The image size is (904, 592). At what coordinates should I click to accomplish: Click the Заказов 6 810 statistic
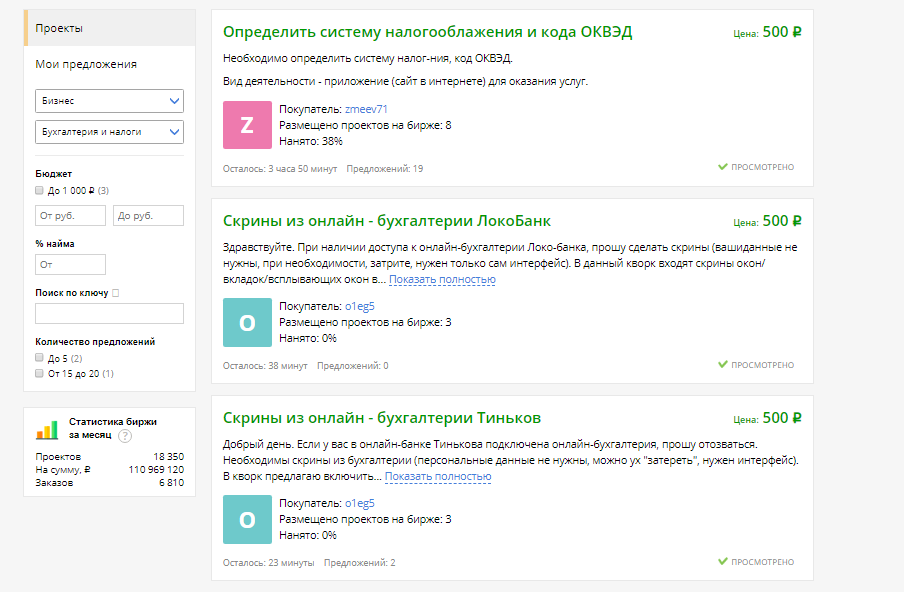(110, 483)
